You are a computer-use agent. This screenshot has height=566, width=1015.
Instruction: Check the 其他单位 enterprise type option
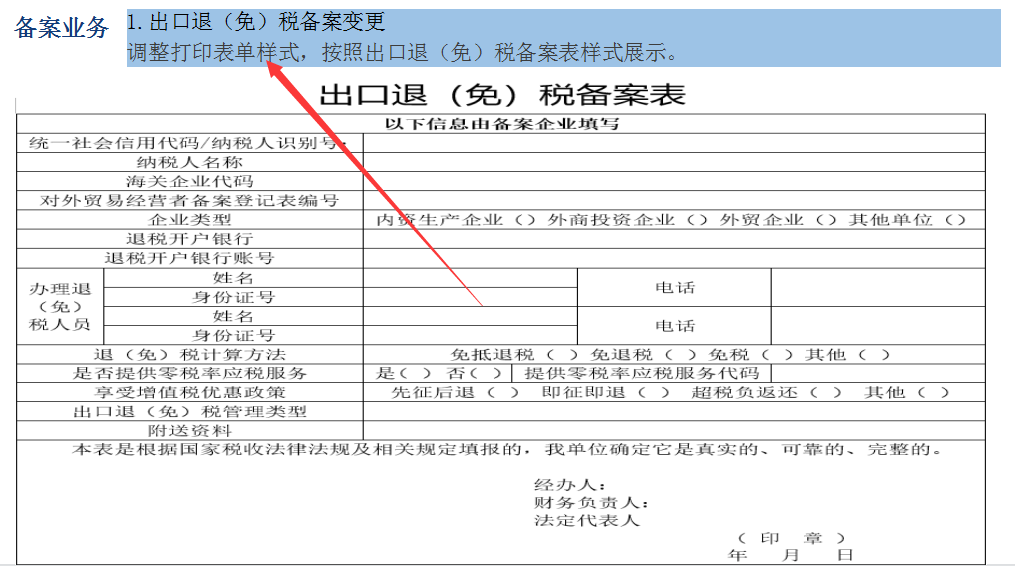(x=956, y=220)
